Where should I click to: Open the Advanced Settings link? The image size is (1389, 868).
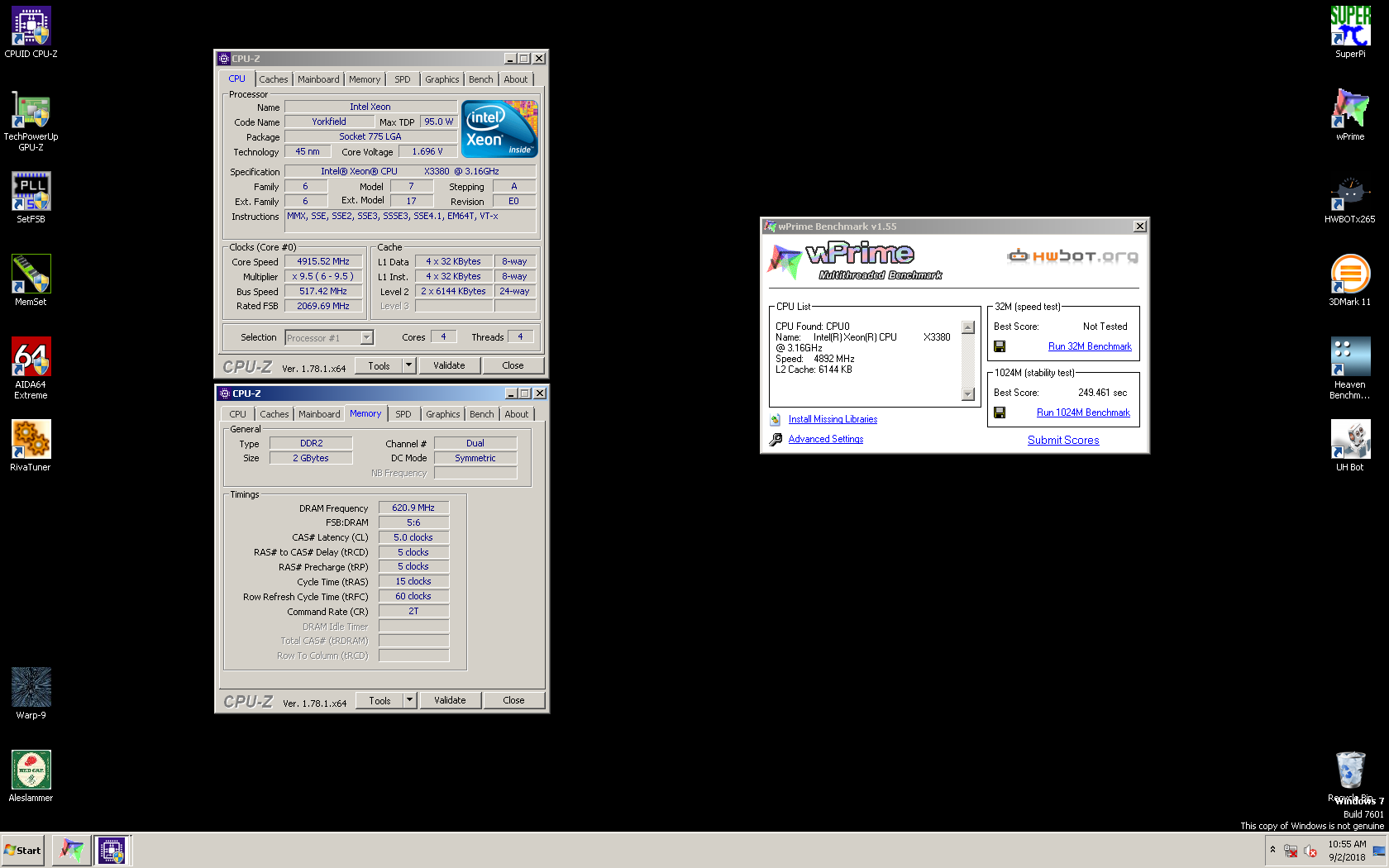pos(825,440)
